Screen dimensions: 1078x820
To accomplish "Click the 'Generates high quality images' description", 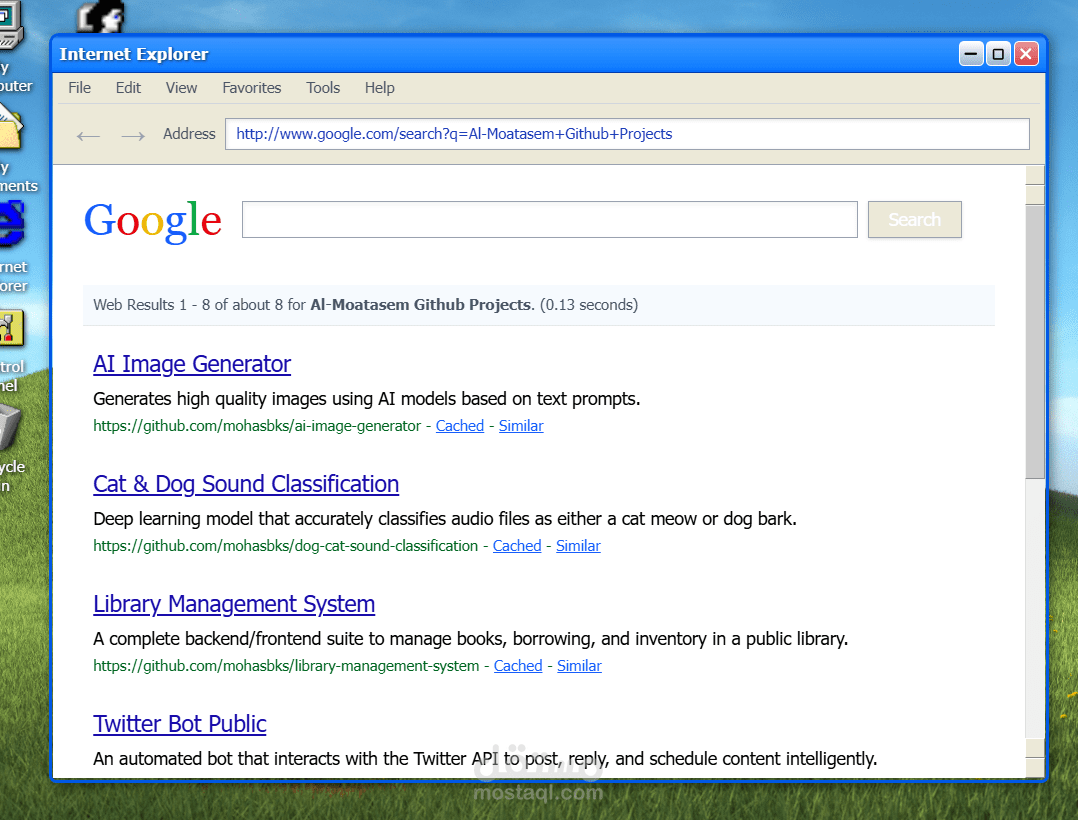I will (x=366, y=399).
